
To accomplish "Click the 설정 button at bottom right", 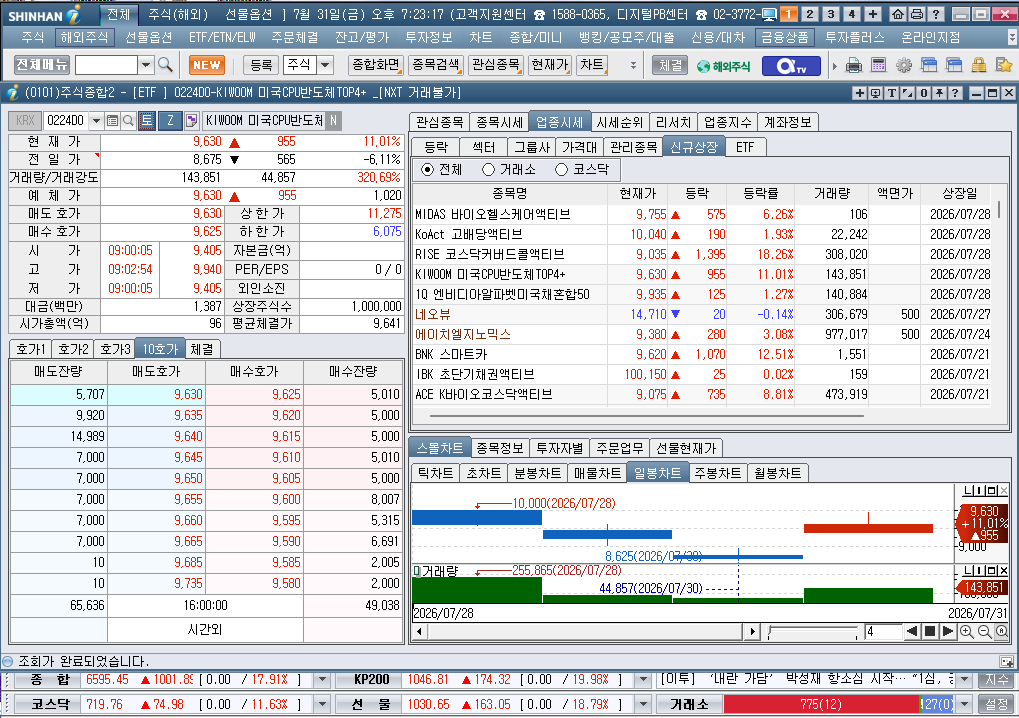I will pos(996,704).
